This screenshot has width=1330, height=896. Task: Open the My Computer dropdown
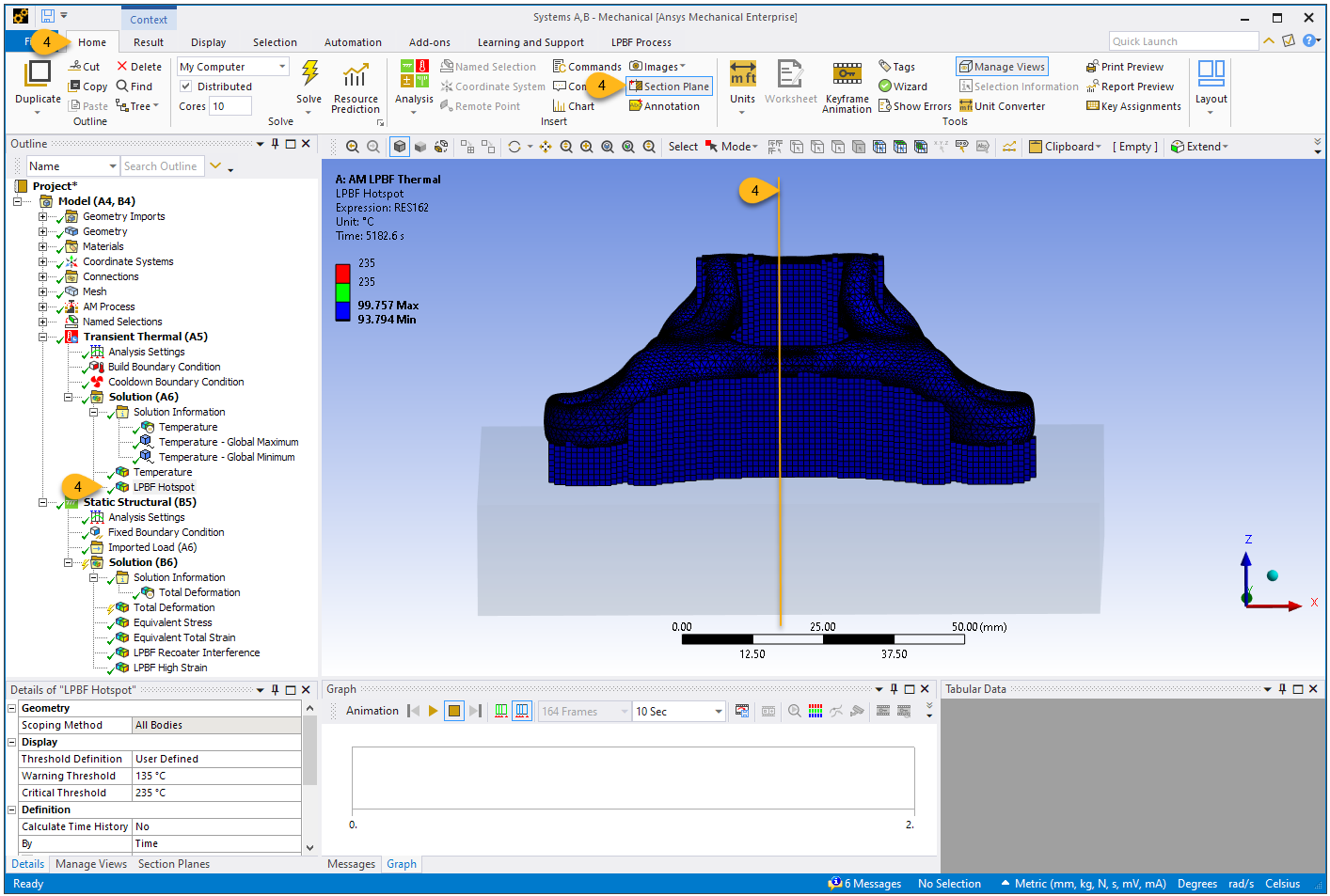point(281,67)
